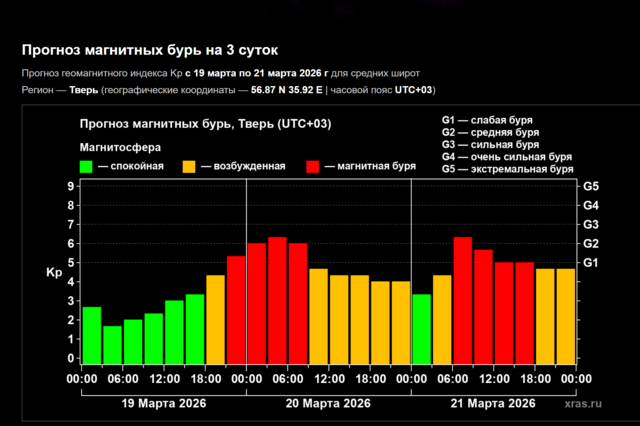640x426 pixels.
Task: Click the '19 Марта 2026' date label
Action: point(164,404)
